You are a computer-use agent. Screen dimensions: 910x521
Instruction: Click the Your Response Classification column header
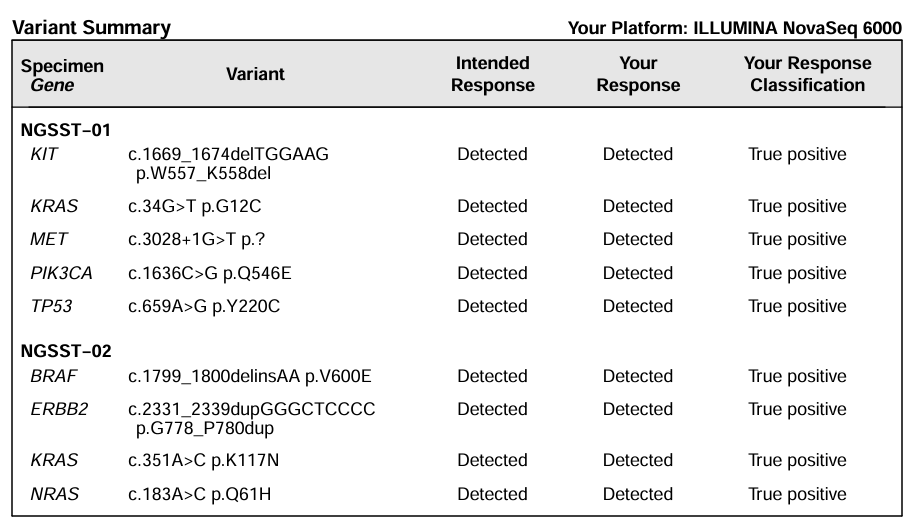[x=807, y=74]
